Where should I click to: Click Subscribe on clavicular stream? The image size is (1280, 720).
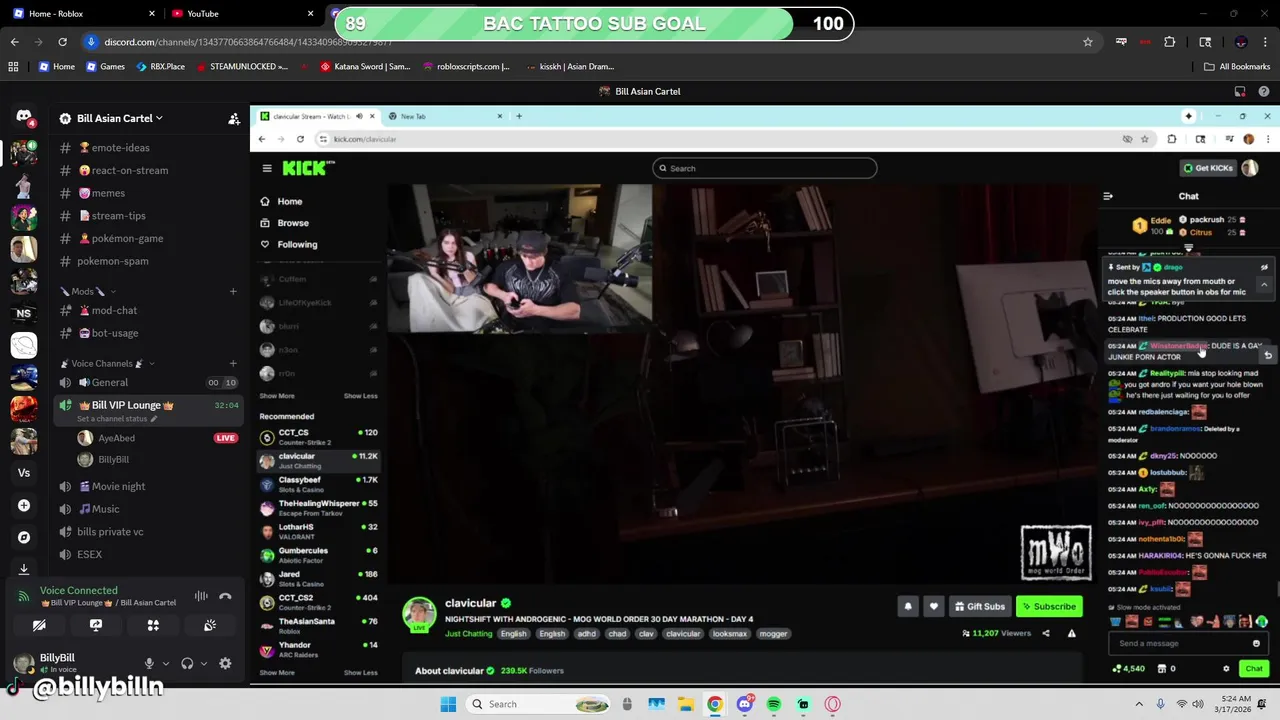(x=1049, y=606)
